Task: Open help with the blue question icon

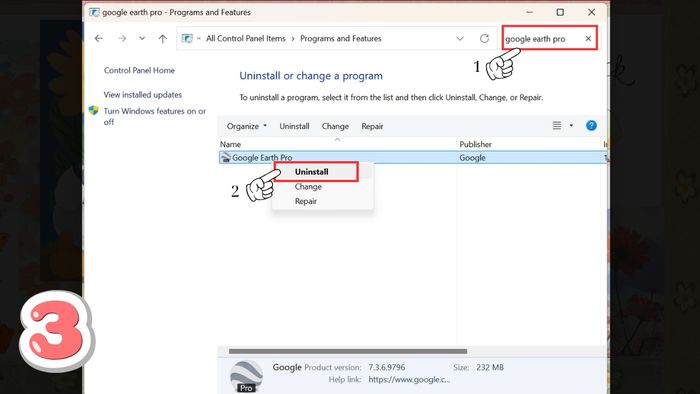Action: [591, 126]
